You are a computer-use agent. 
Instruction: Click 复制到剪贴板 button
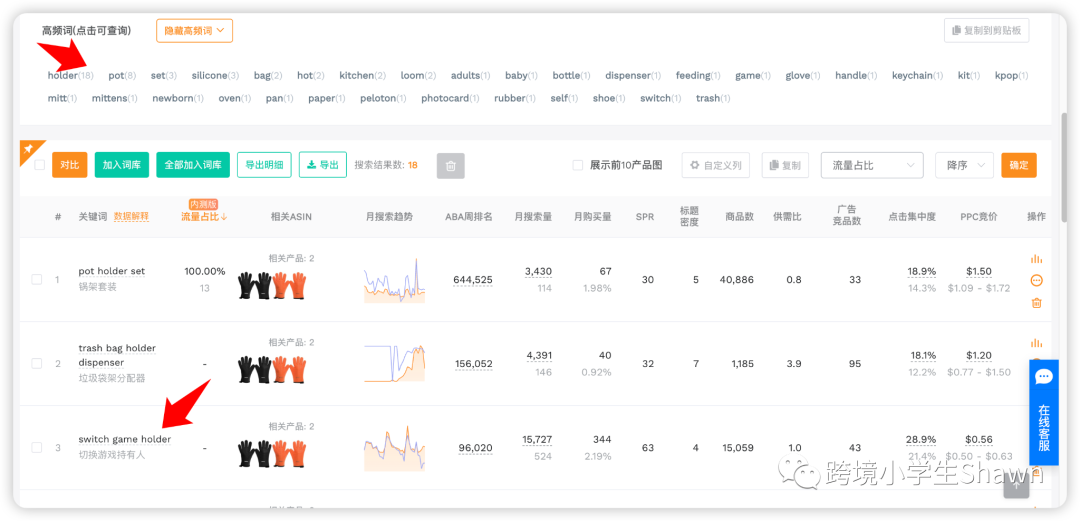pyautogui.click(x=986, y=30)
